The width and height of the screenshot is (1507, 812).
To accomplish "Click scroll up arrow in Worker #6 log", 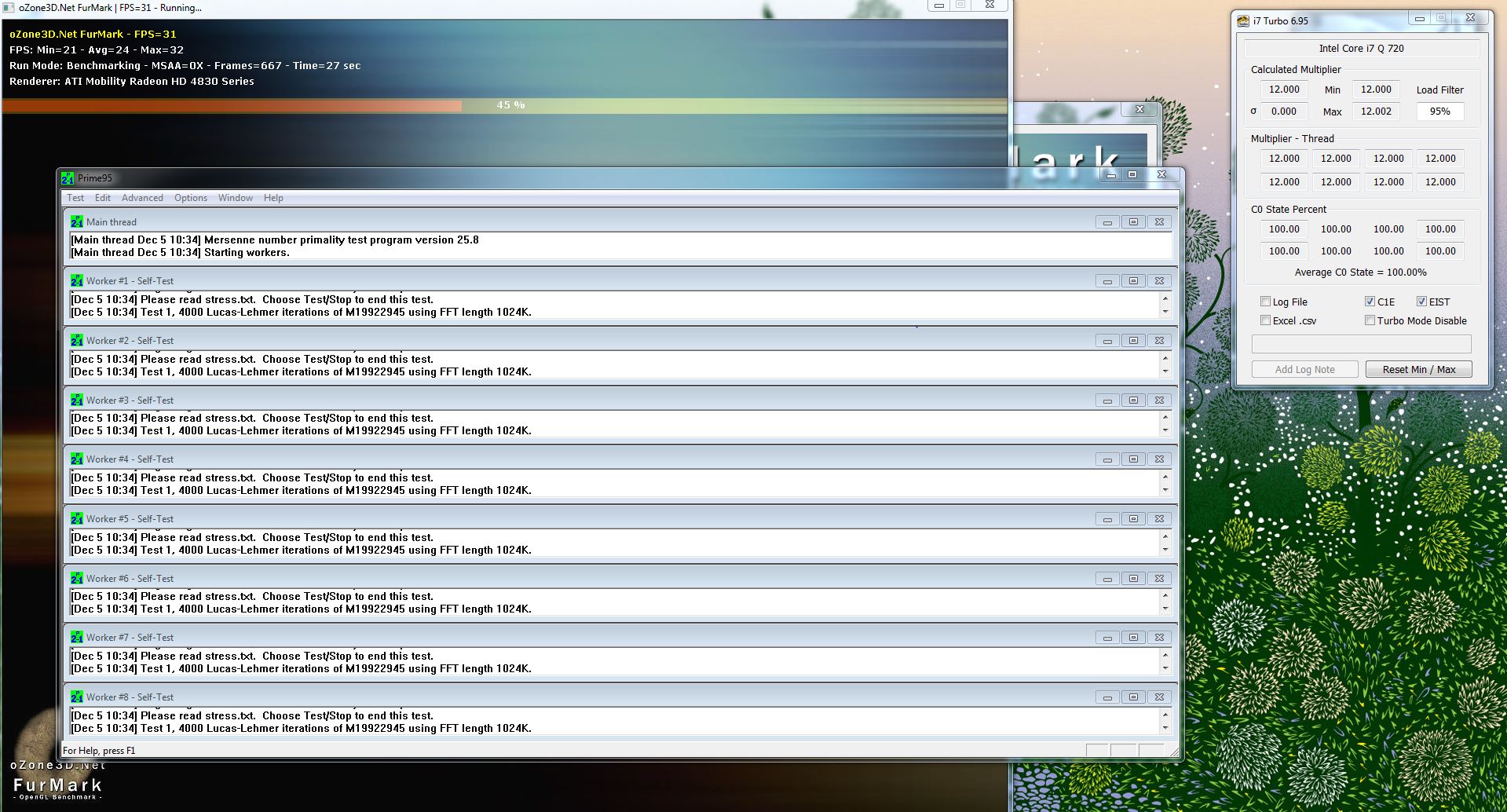I will (x=1165, y=596).
